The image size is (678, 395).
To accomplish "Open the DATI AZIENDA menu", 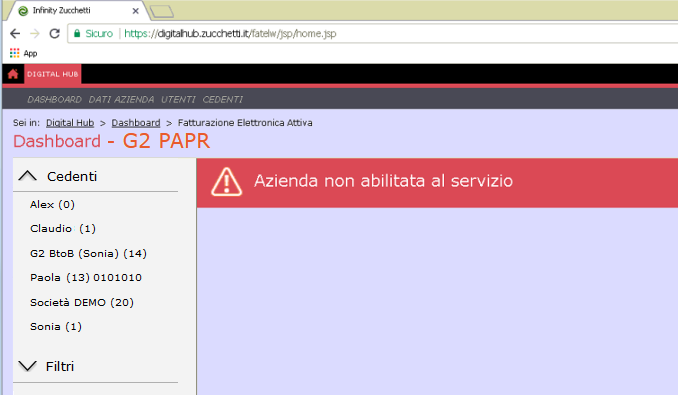I will tap(121, 99).
